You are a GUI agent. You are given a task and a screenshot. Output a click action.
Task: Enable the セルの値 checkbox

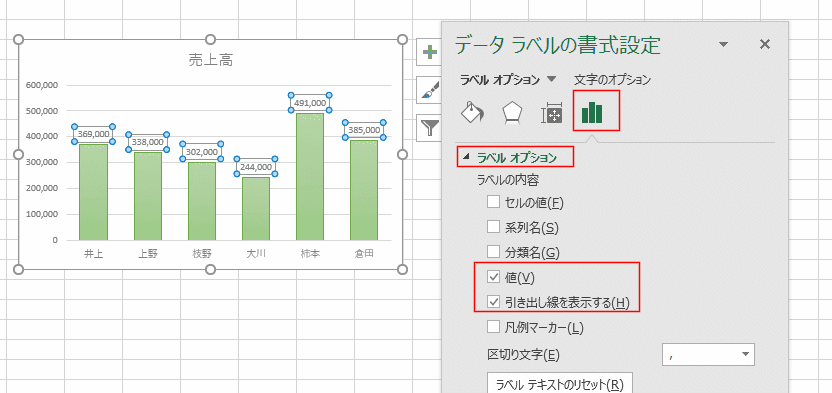pyautogui.click(x=493, y=202)
